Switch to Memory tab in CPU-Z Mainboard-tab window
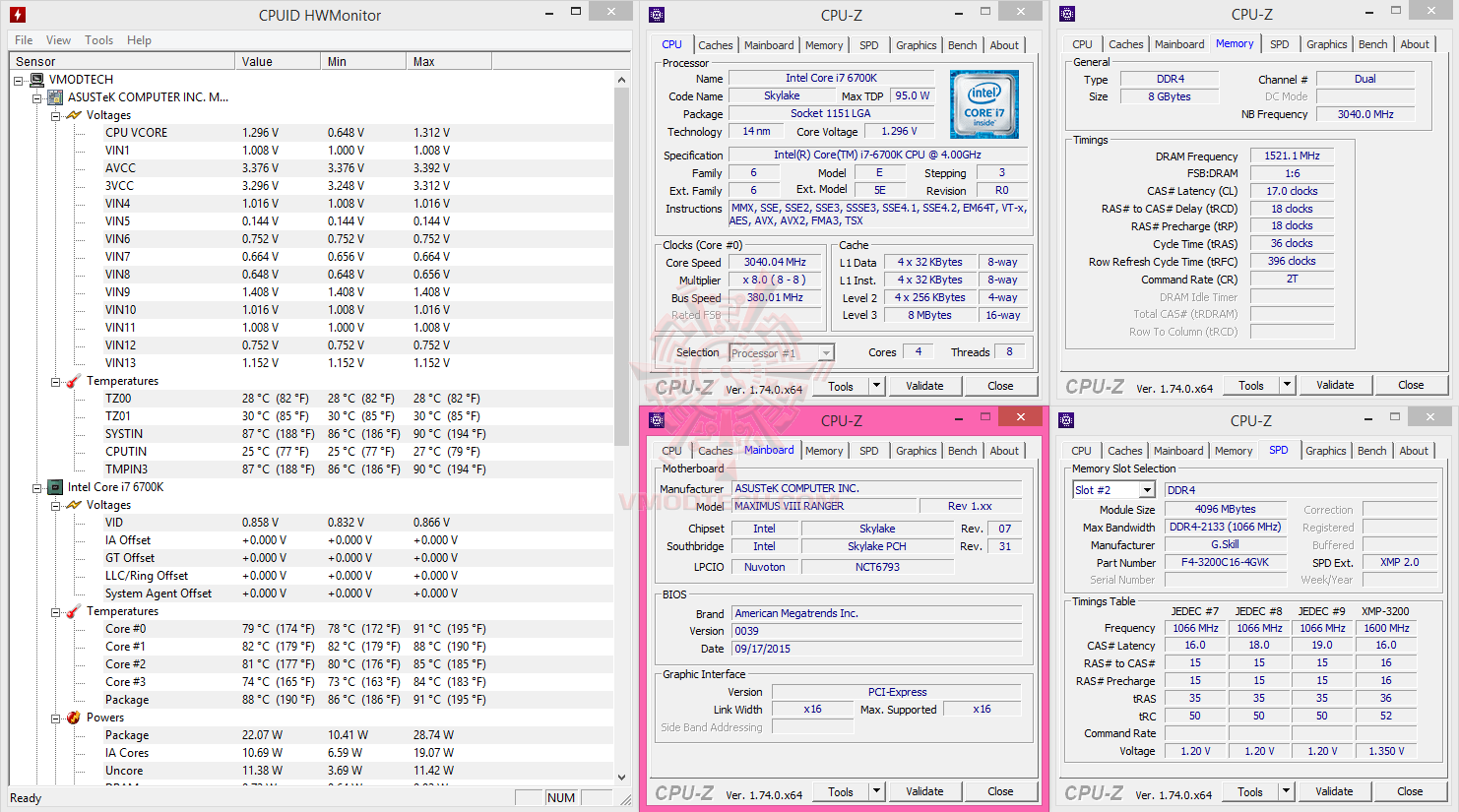This screenshot has height=812, width=1459. [x=824, y=451]
